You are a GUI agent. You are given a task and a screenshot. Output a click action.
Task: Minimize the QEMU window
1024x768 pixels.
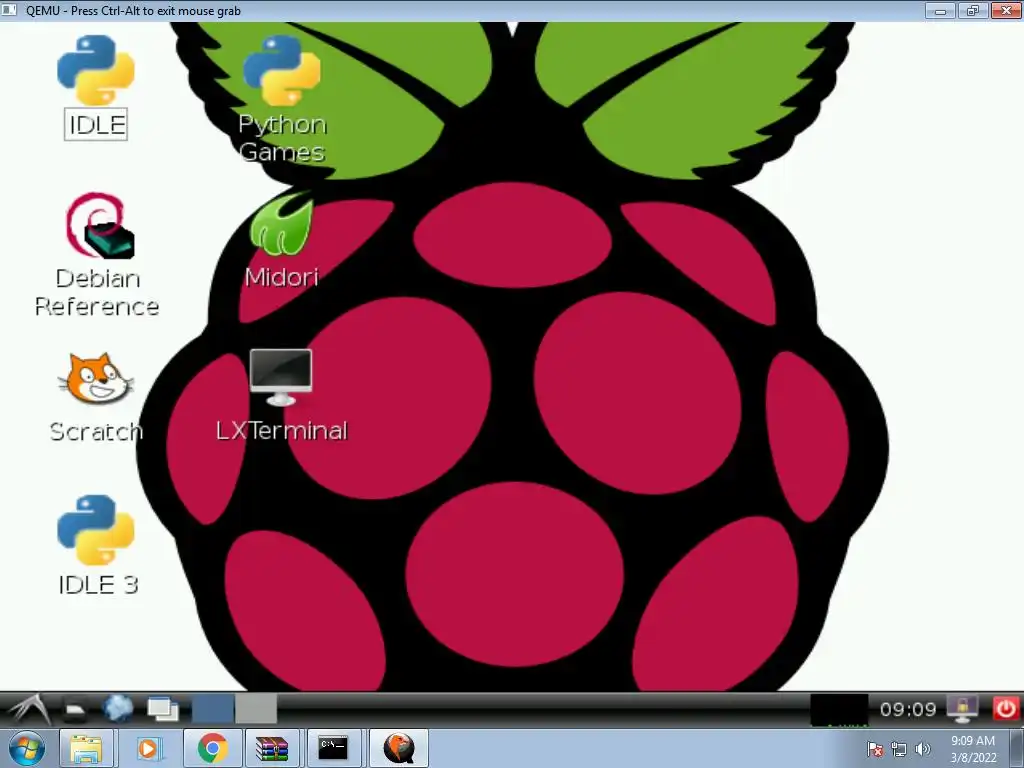coord(940,10)
